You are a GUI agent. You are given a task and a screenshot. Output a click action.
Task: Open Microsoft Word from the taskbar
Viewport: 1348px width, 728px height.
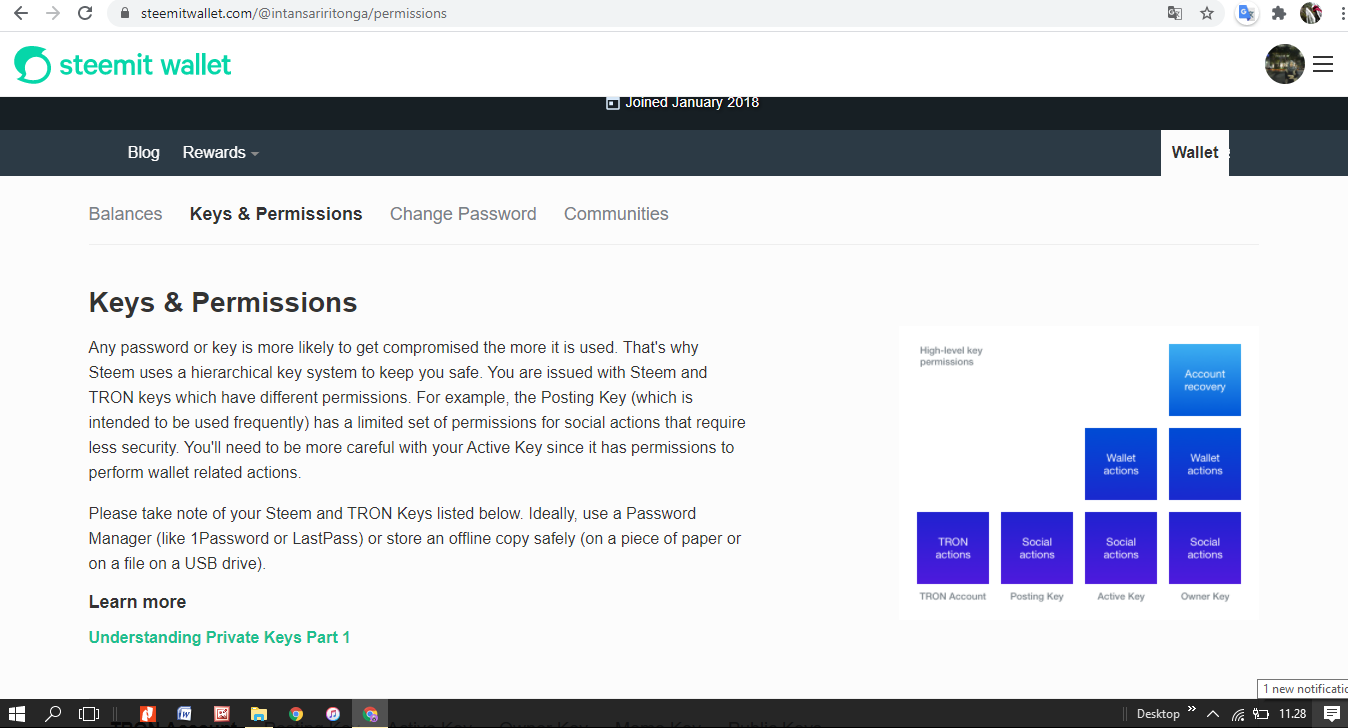[185, 714]
